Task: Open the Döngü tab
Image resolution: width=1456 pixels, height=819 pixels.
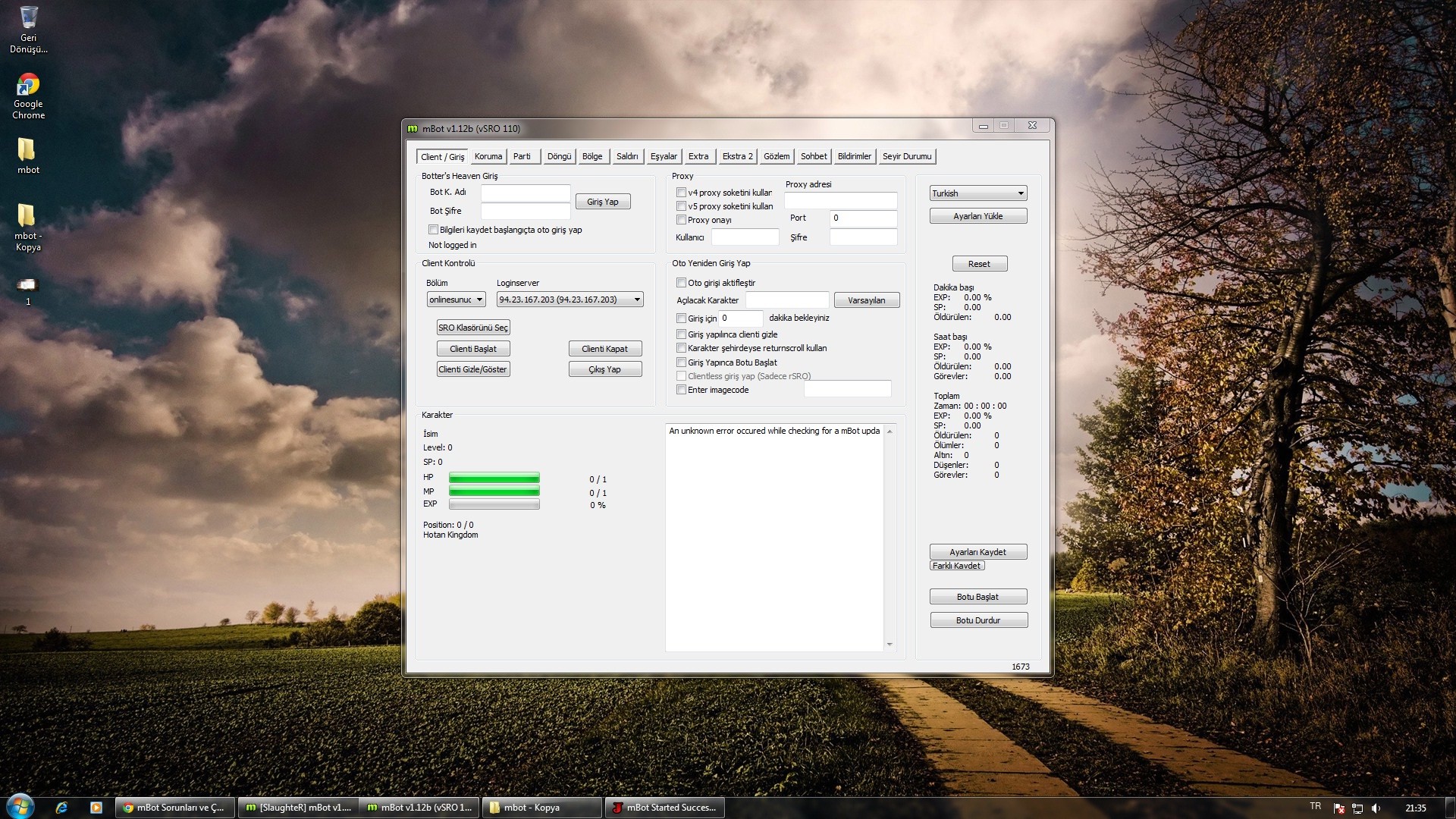Action: click(559, 157)
